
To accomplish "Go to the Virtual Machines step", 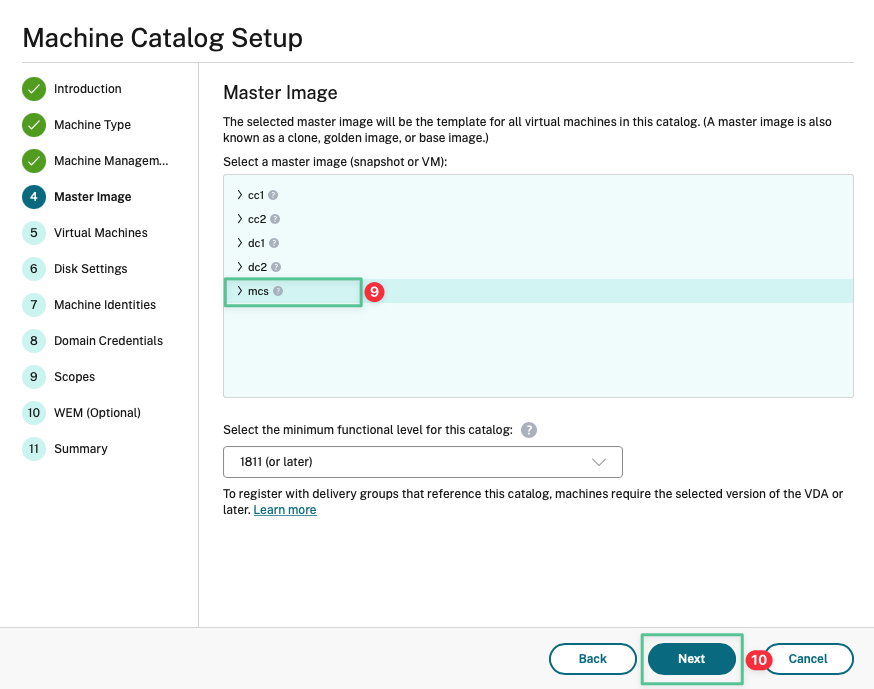I will (x=100, y=233).
